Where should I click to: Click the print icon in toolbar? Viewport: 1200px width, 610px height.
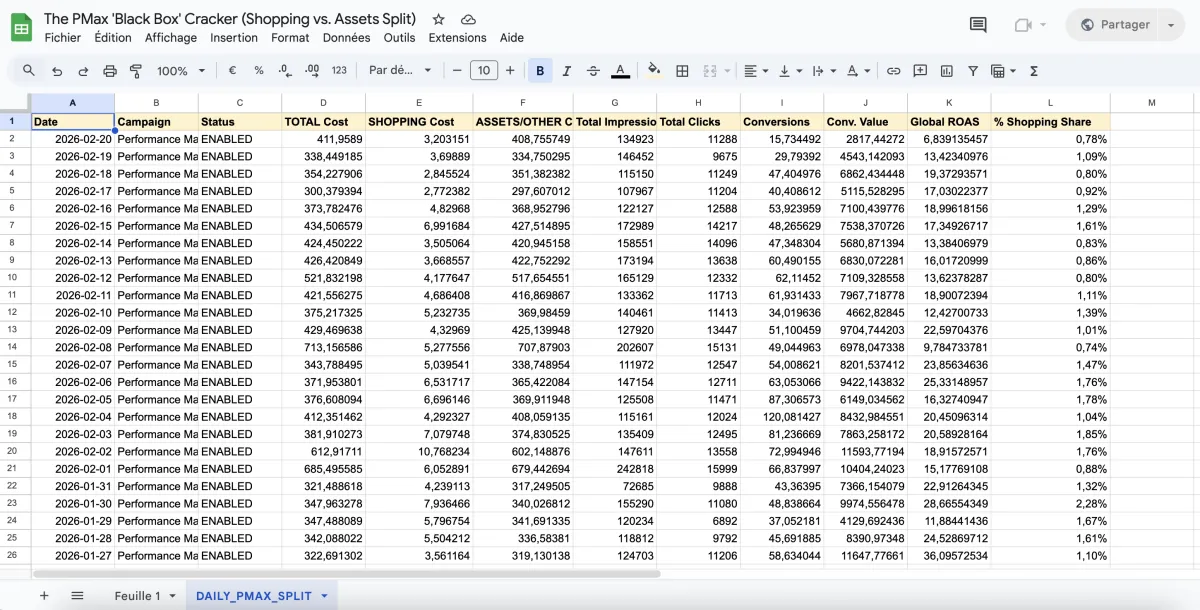coord(110,71)
